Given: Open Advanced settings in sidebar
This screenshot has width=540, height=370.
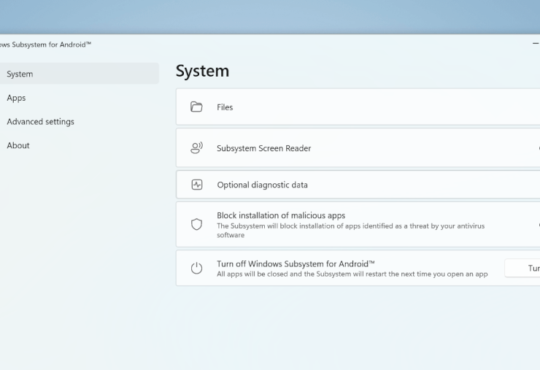Looking at the screenshot, I should point(40,122).
